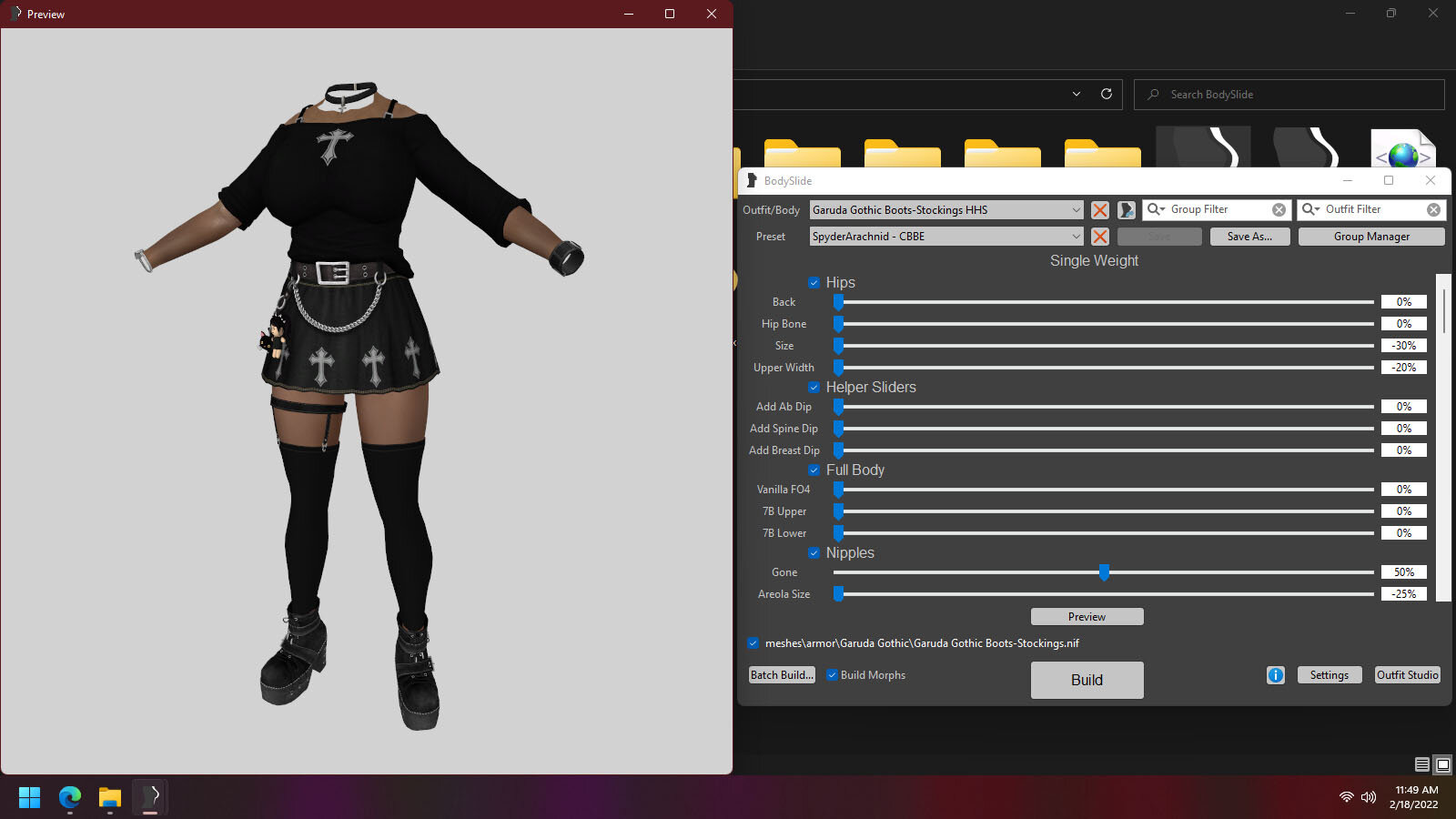Delete the outfit selection with red X icon
Viewport: 1456px width, 819px height.
click(1100, 210)
